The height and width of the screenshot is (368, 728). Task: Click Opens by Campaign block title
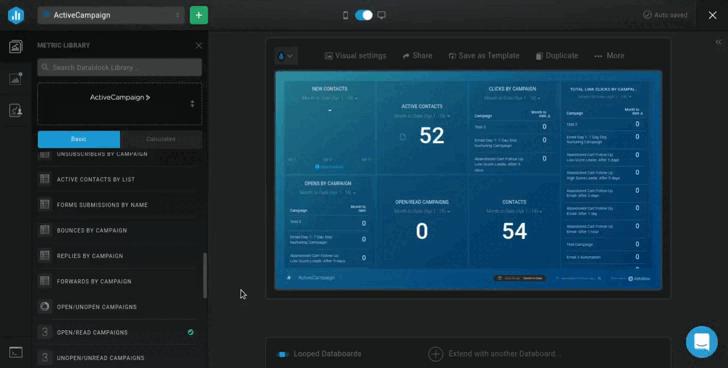point(328,183)
